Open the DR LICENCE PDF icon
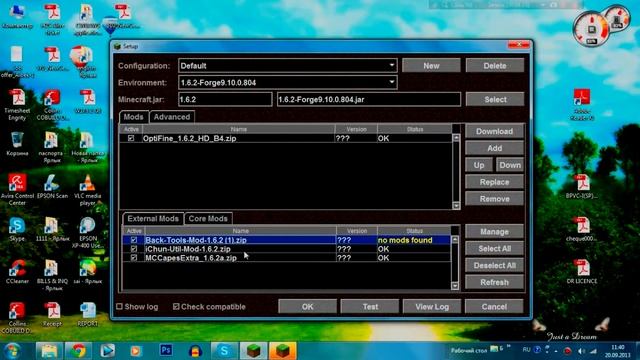The image size is (640, 360). point(582,271)
